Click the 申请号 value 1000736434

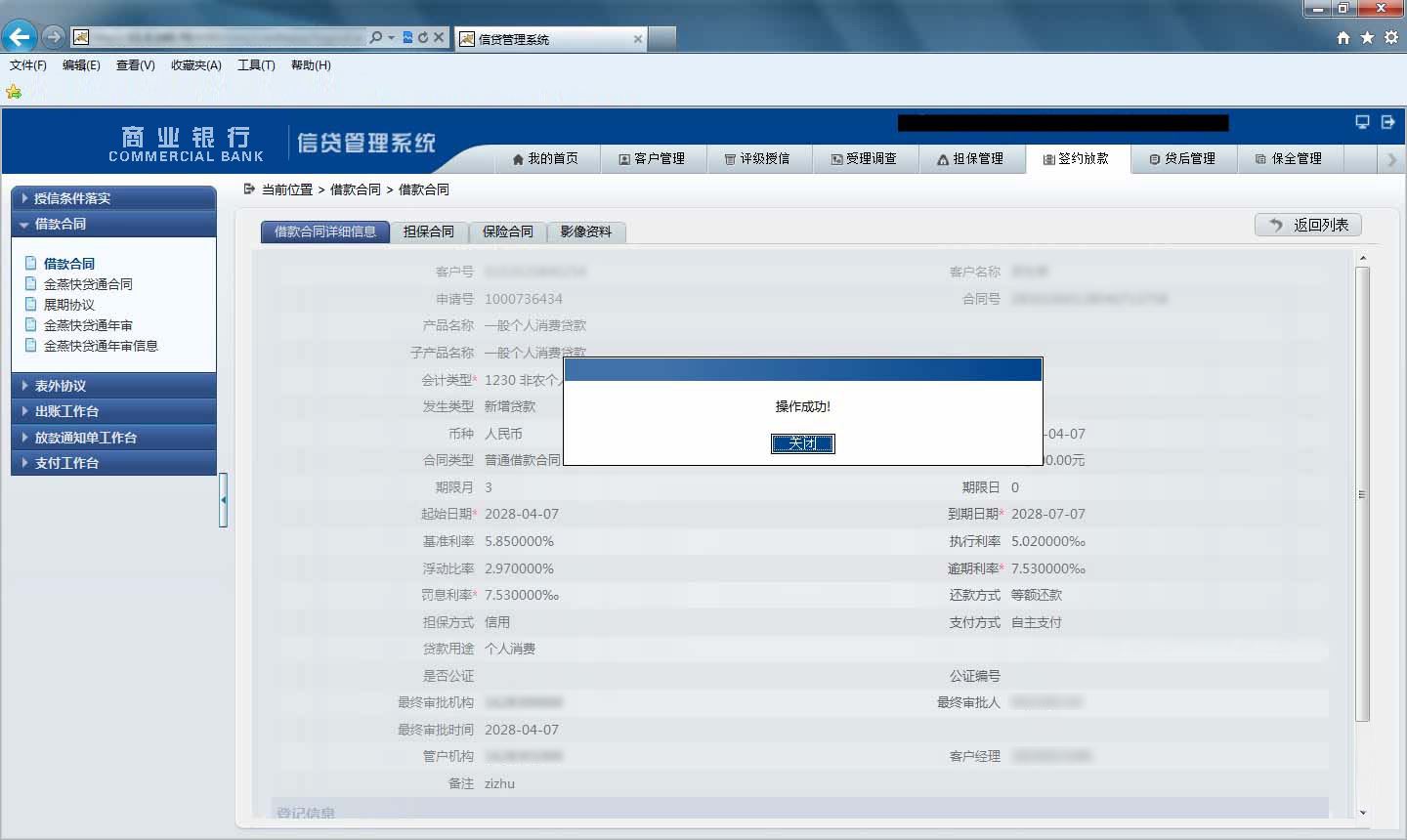tap(524, 299)
